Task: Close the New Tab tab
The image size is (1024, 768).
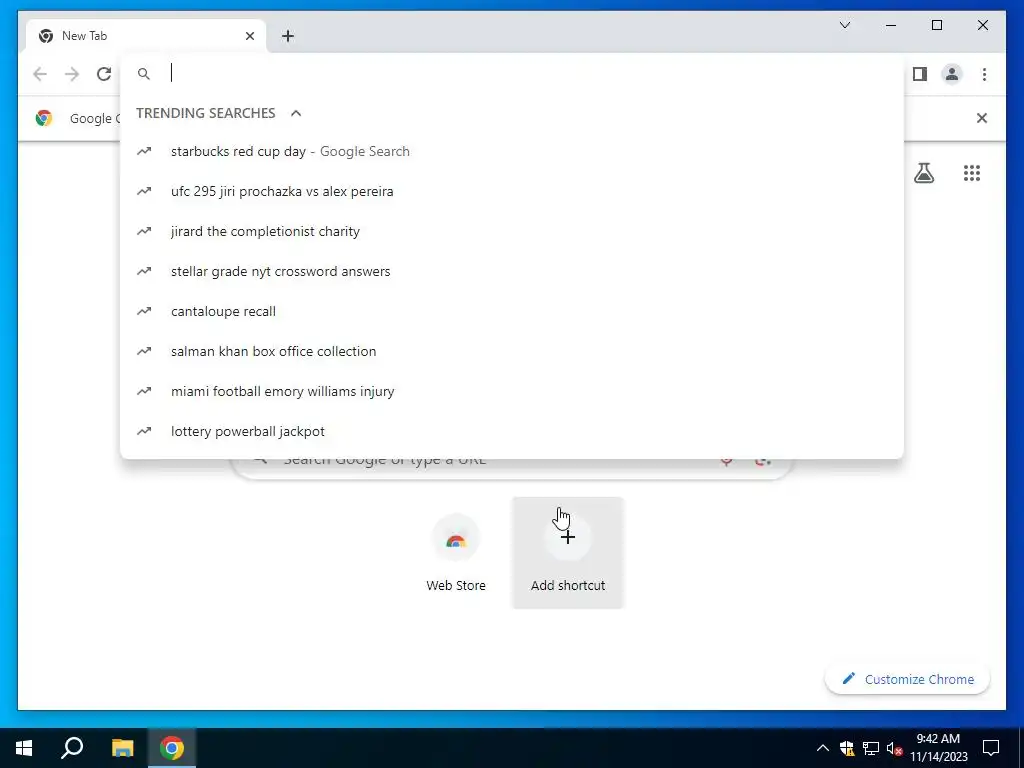Action: pos(249,36)
